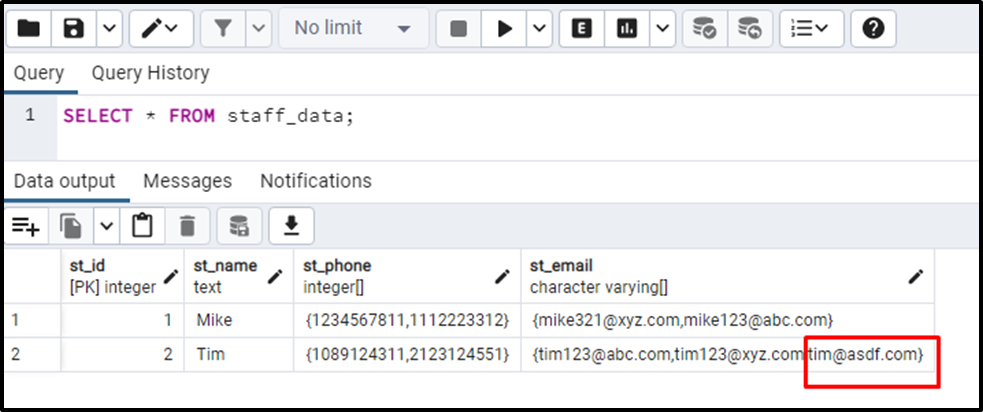Image resolution: width=983 pixels, height=412 pixels.
Task: Select the Tim st_email cell
Action: pyautogui.click(x=727, y=355)
